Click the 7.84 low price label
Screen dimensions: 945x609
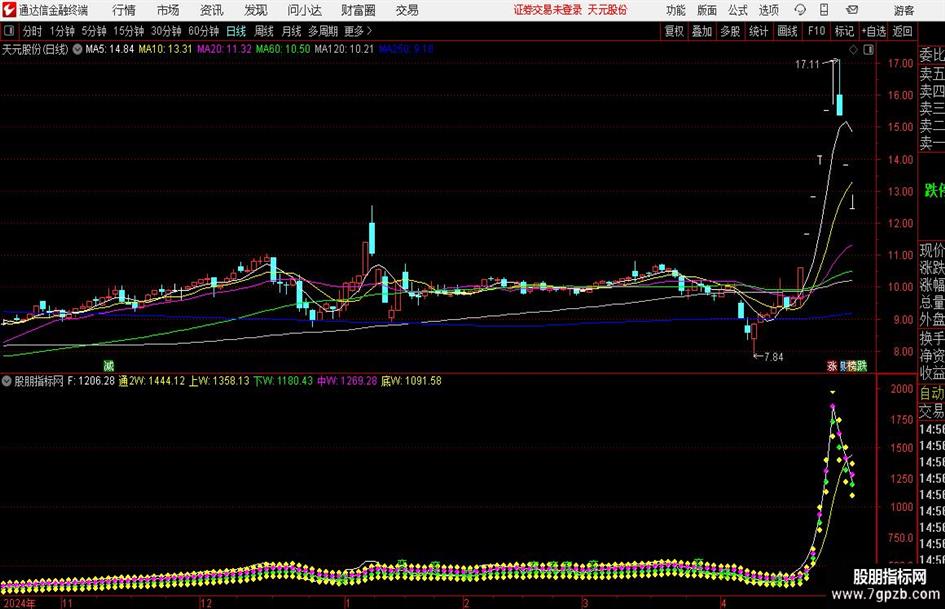point(774,357)
